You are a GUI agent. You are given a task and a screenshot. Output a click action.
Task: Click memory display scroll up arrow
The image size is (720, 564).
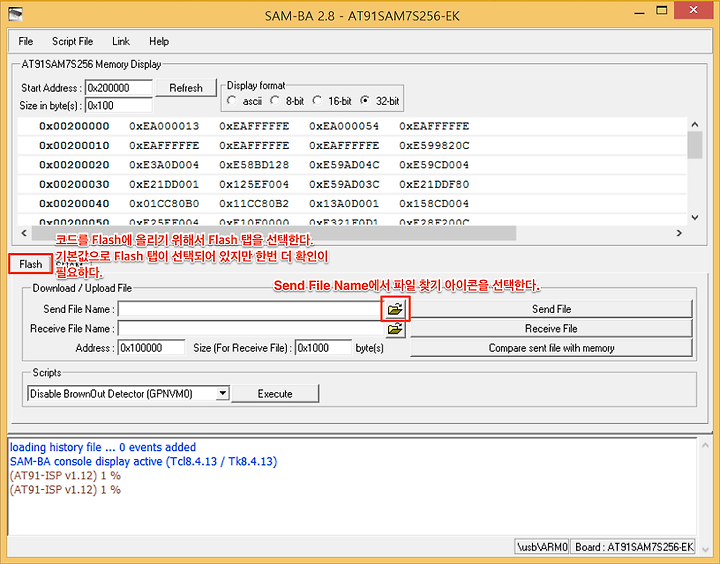pyautogui.click(x=695, y=124)
